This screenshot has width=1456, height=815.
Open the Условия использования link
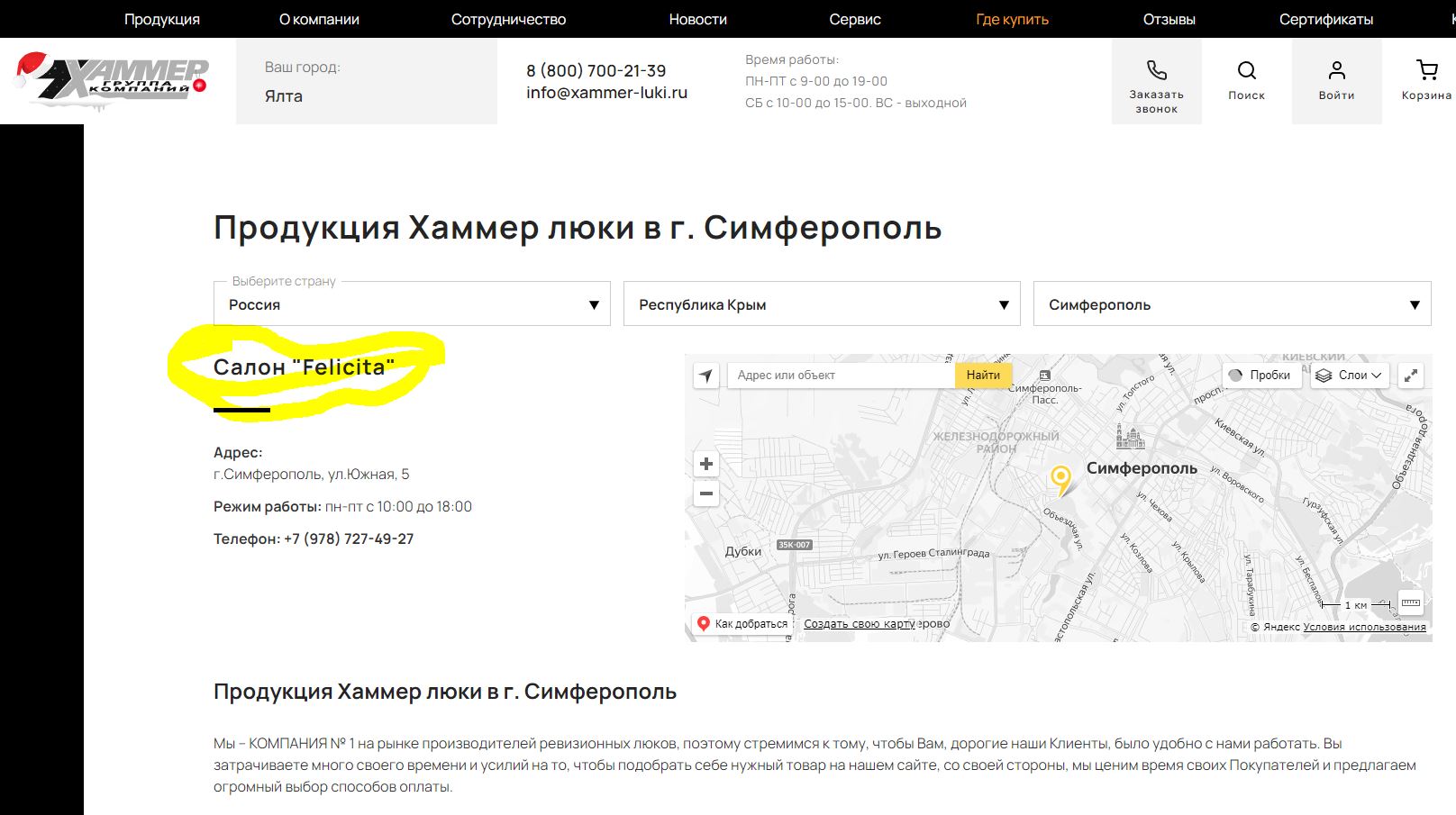click(x=1364, y=627)
